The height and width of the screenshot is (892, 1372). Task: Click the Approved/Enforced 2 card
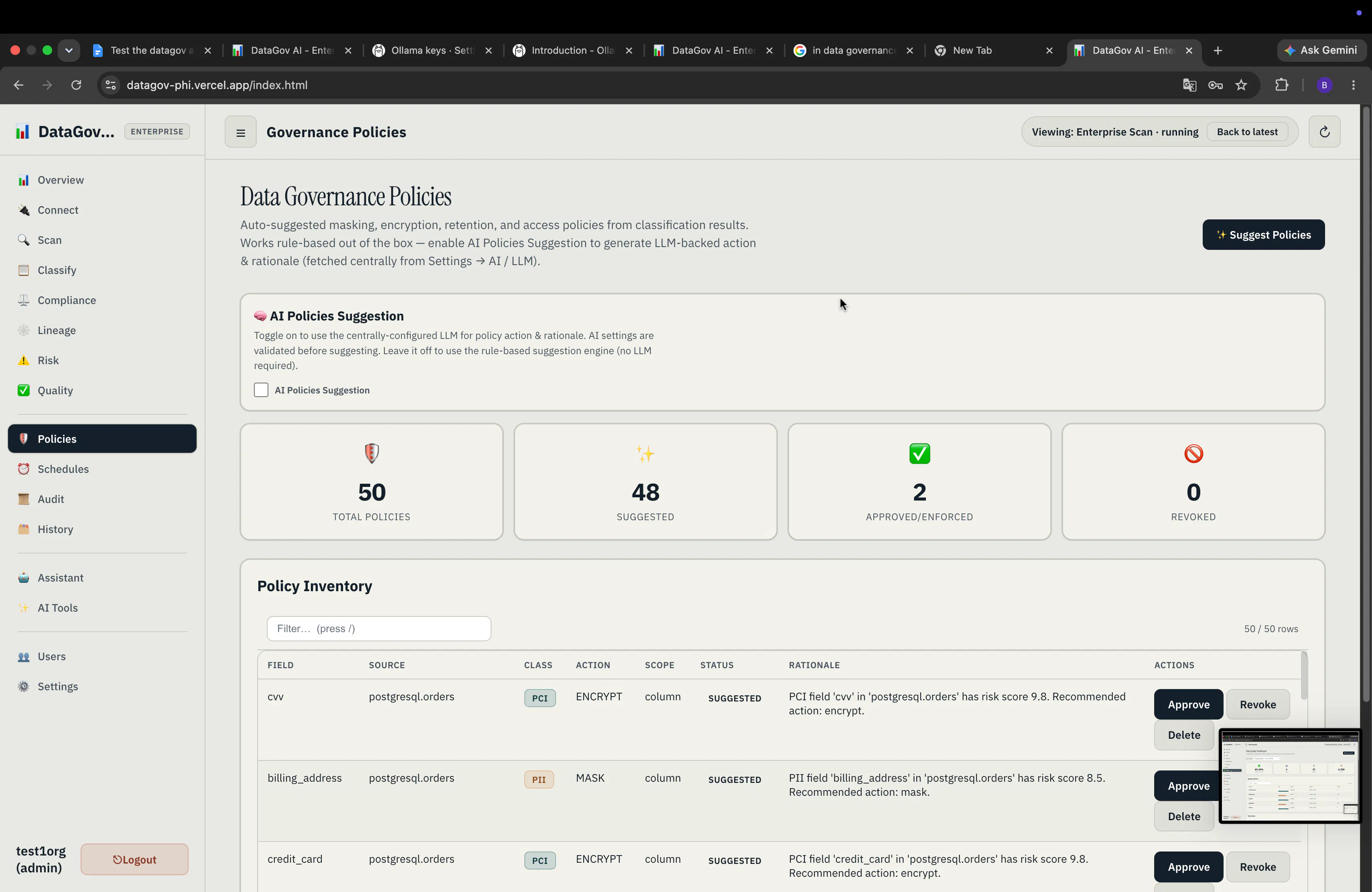pos(919,482)
